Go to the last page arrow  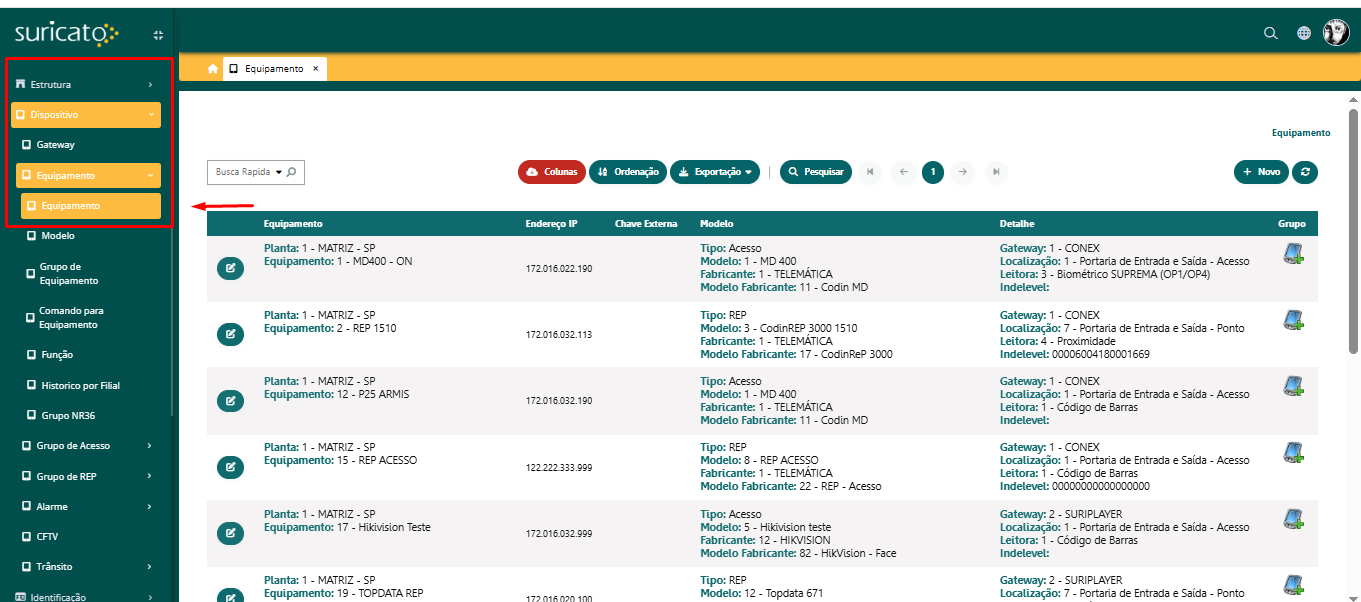[995, 172]
